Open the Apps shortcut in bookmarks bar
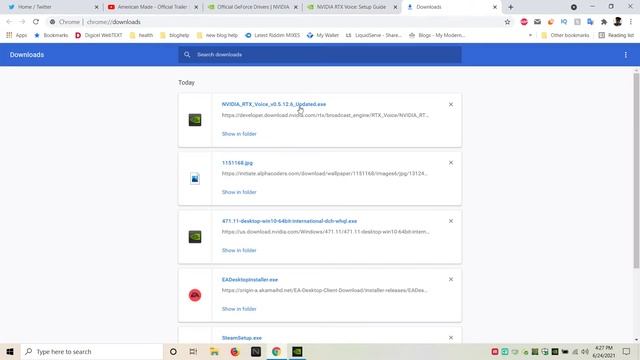The image size is (640, 360). click(x=16, y=35)
